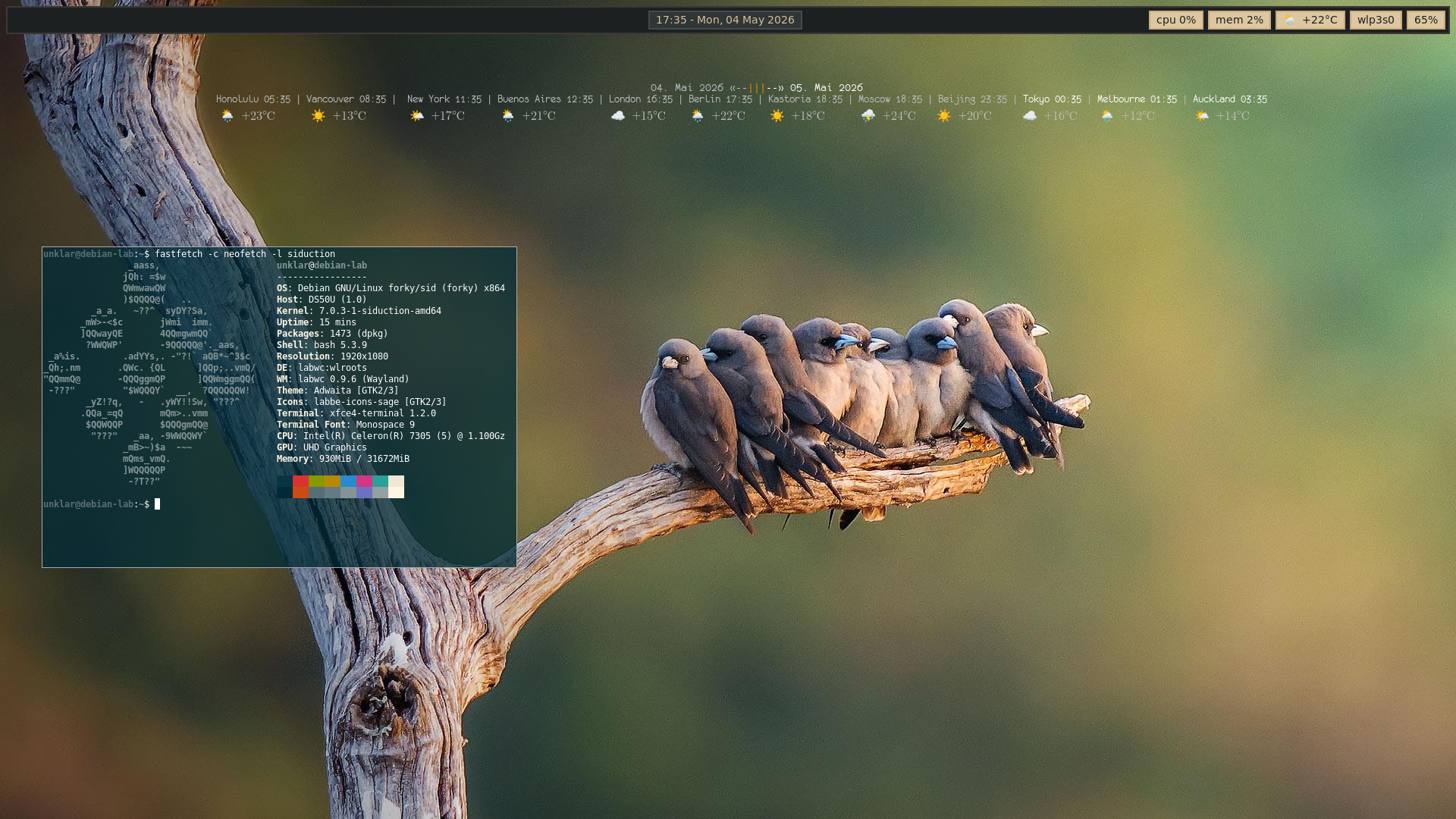
Task: Click the New York 11:35 time label
Action: (x=444, y=99)
